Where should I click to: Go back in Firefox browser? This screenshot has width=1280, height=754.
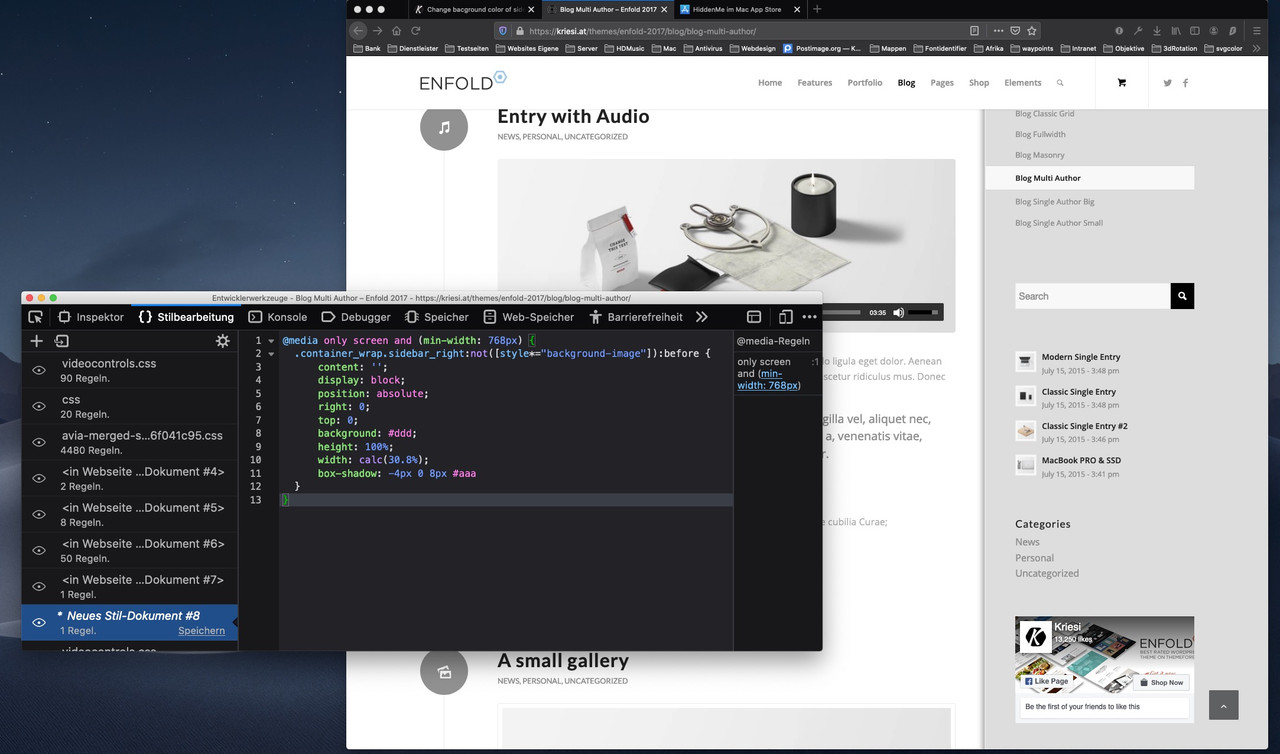tap(359, 30)
